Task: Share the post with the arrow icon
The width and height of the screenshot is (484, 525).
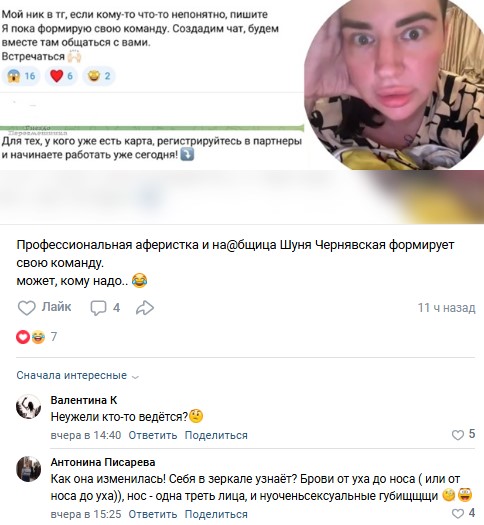Action: (145, 308)
